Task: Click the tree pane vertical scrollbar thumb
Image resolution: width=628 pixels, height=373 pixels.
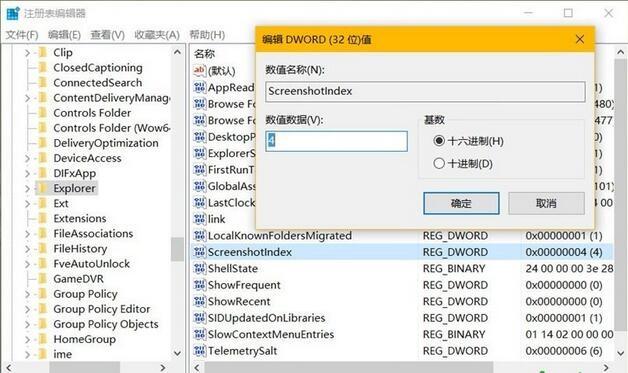Action: coord(177,249)
